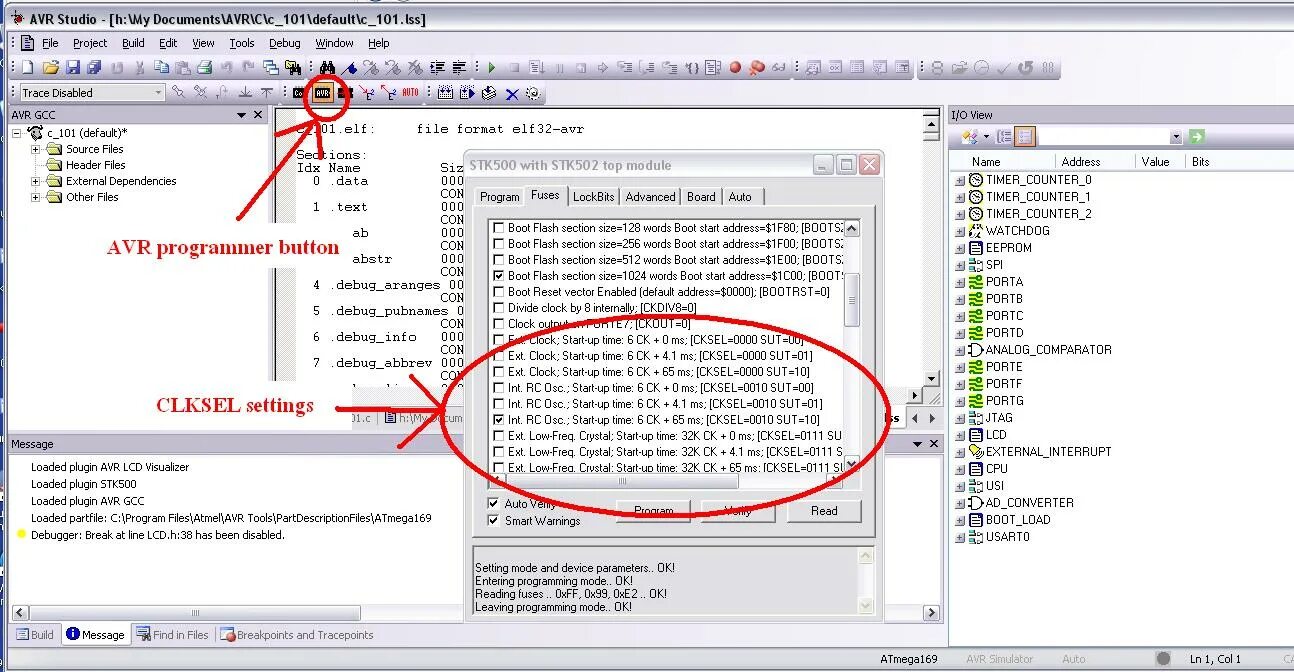Start debugging with the green Run arrow
1294x672 pixels.
tap(491, 68)
